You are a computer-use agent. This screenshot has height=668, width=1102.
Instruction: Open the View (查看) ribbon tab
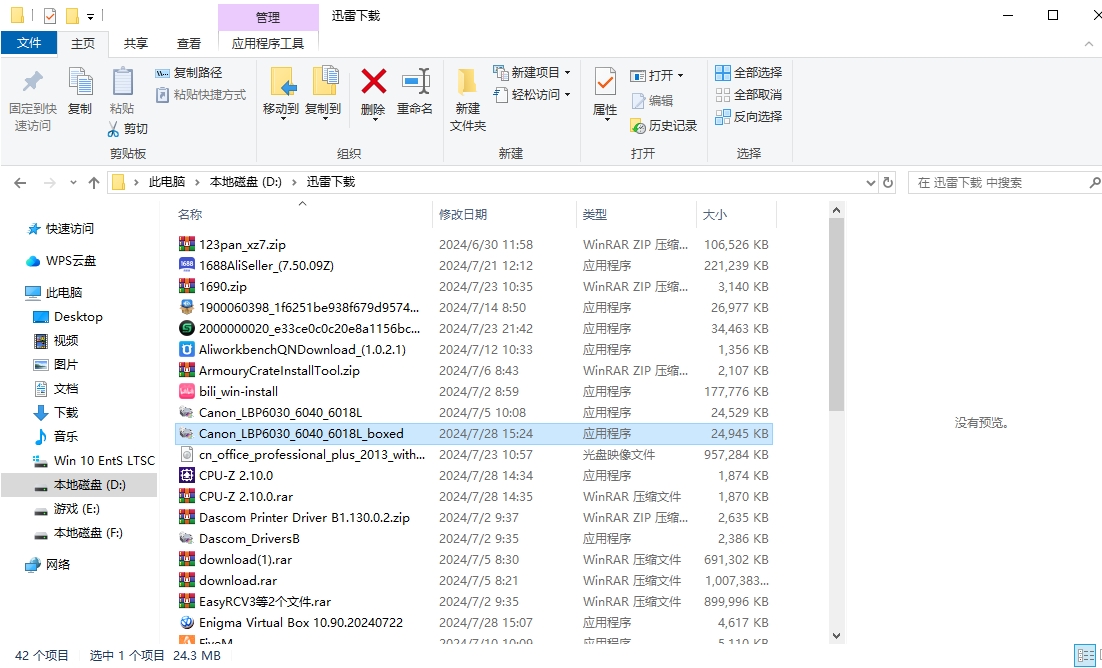(189, 43)
